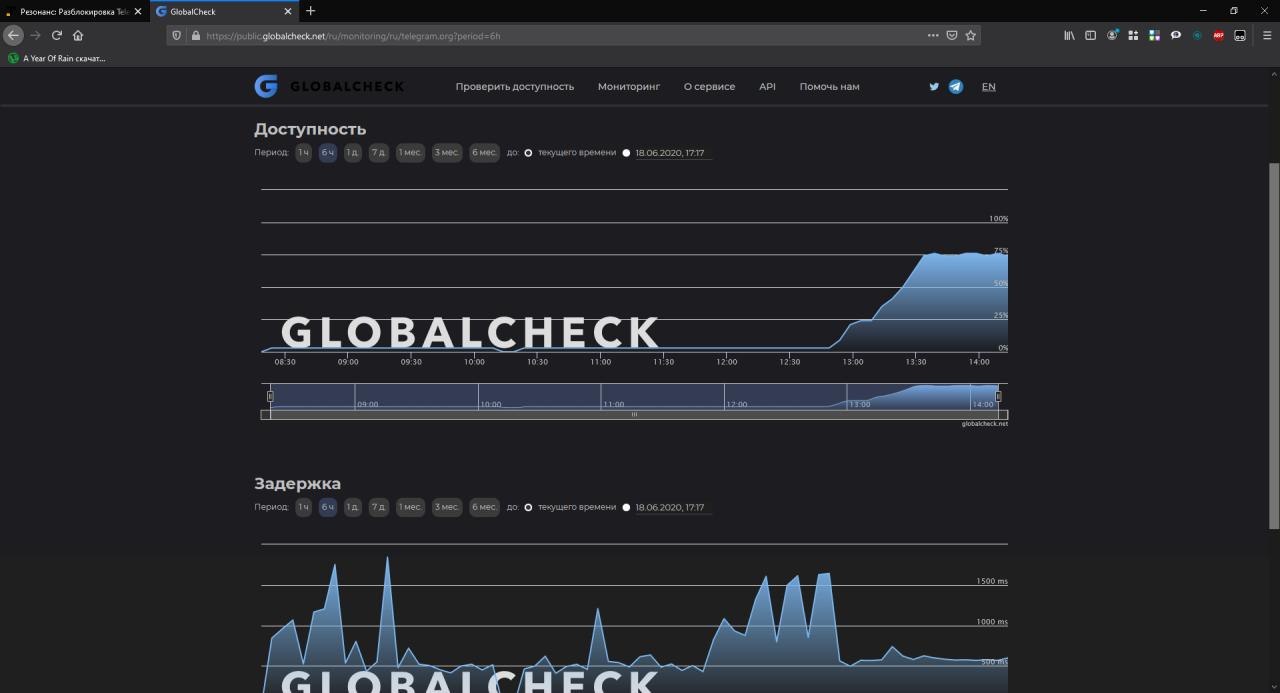1280x693 pixels.
Task: Open the page actions three-dot menu
Action: click(x=933, y=35)
